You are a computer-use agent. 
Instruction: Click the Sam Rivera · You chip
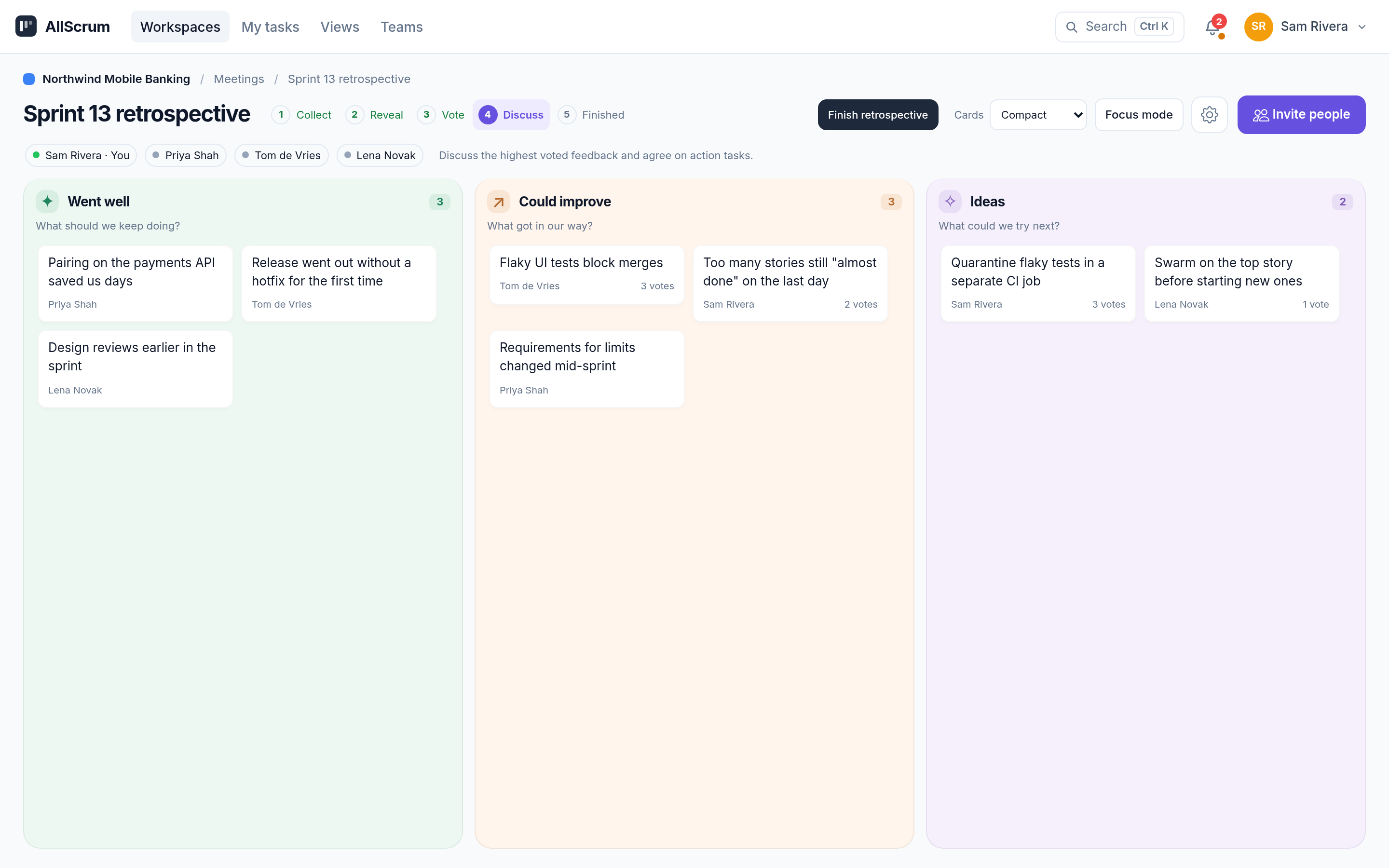click(x=81, y=156)
